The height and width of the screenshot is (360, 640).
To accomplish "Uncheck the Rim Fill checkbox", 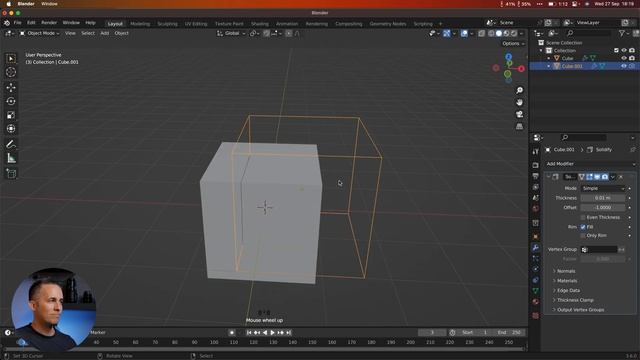I will (x=583, y=227).
